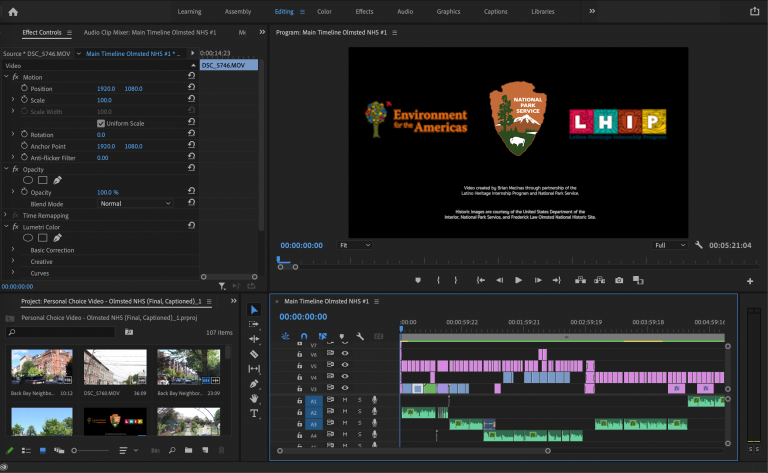Click the Extract button in Program Monitor

pos(600,280)
